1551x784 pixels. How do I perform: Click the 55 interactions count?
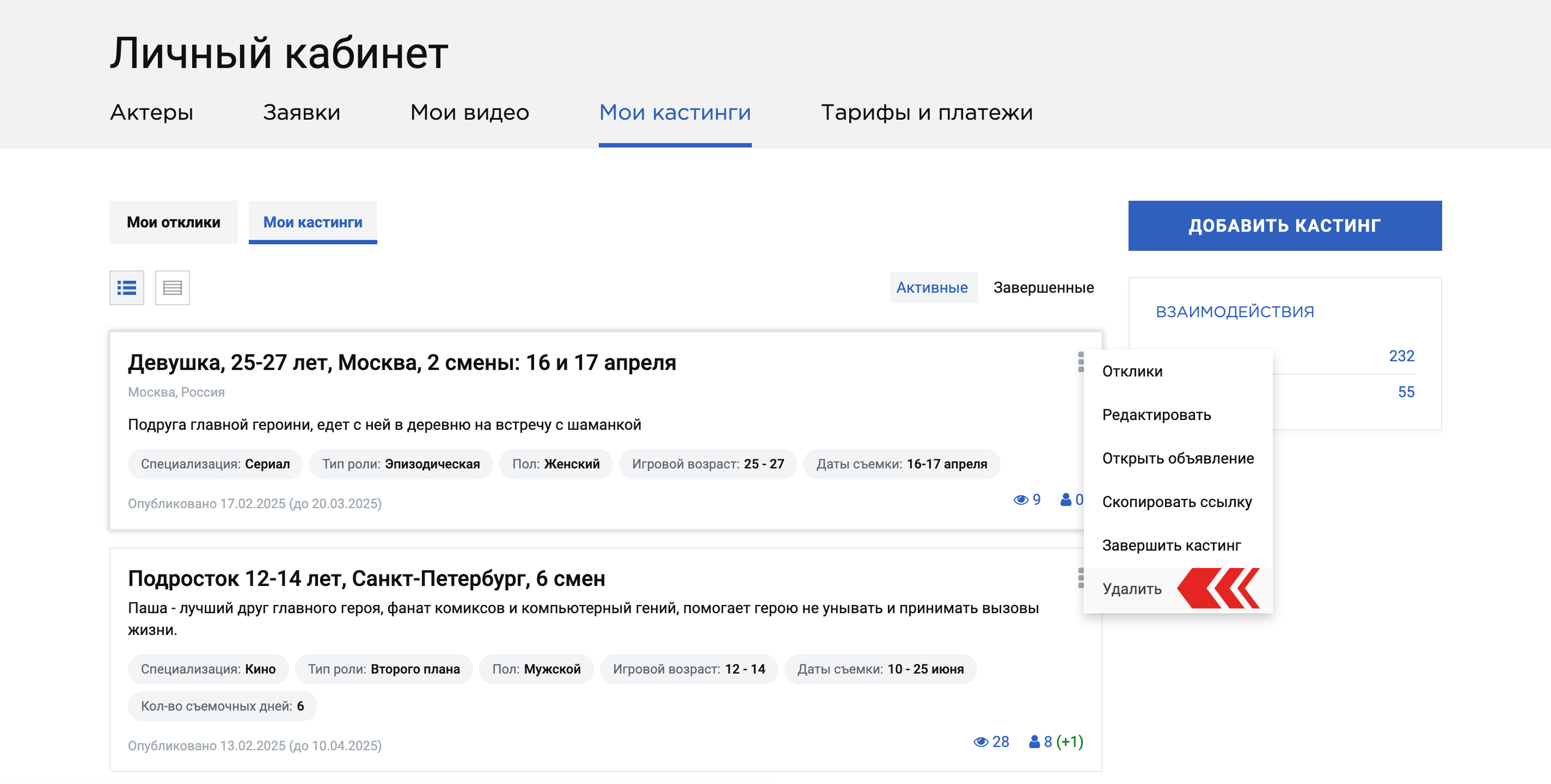[x=1406, y=392]
